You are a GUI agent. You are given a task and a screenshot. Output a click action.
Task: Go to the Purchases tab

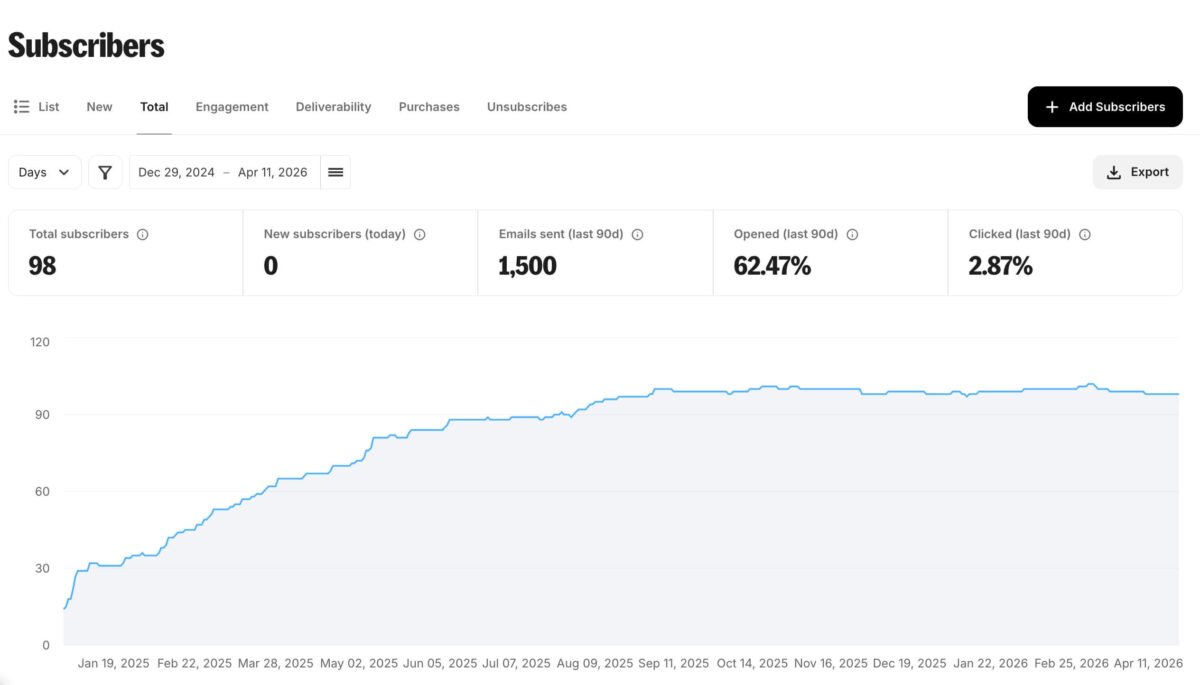pyautogui.click(x=429, y=107)
